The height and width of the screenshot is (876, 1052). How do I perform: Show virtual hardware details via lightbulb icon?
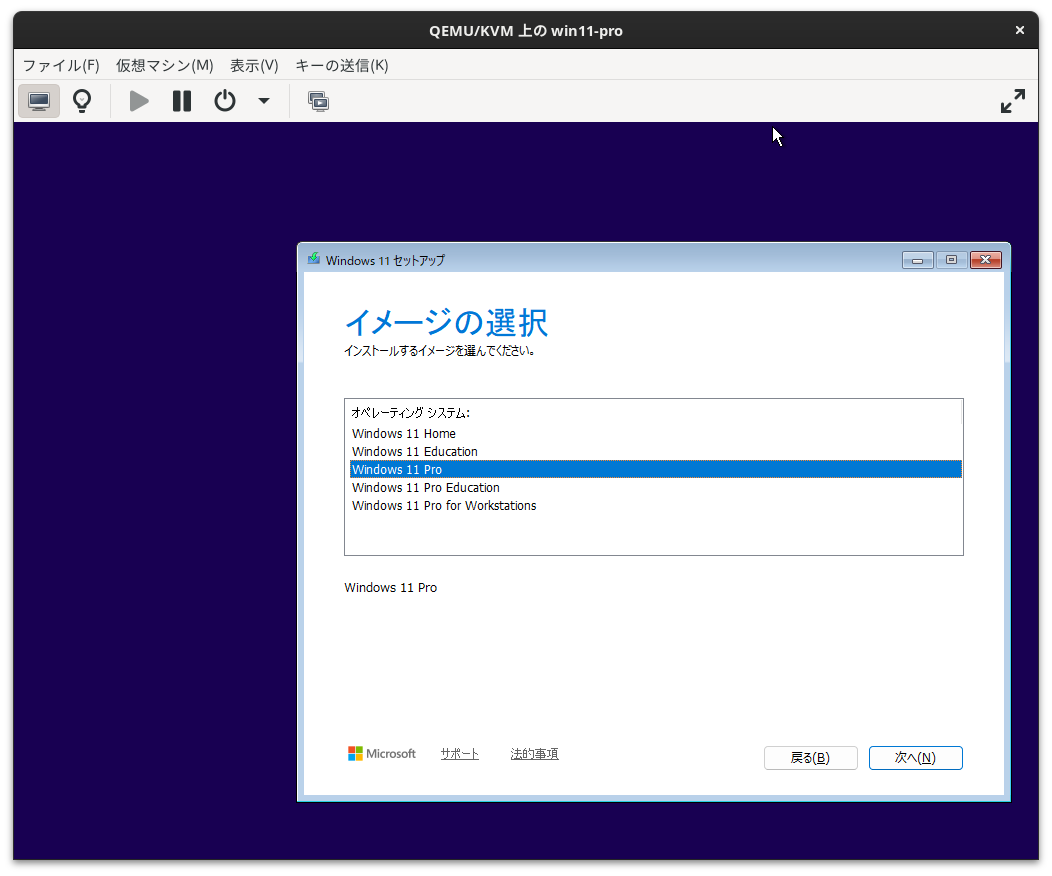[x=81, y=100]
